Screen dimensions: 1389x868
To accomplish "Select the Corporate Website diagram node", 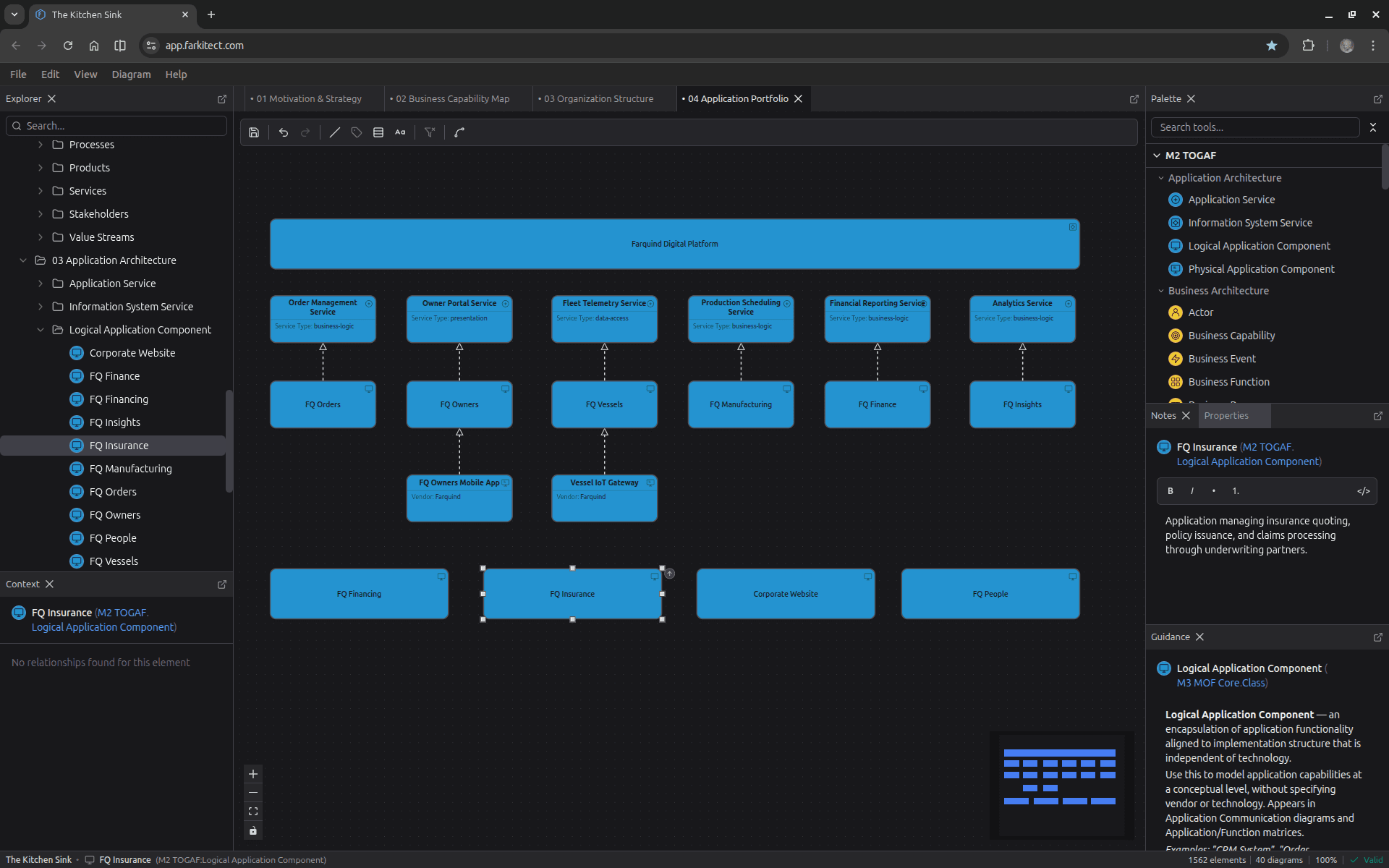I will (786, 594).
